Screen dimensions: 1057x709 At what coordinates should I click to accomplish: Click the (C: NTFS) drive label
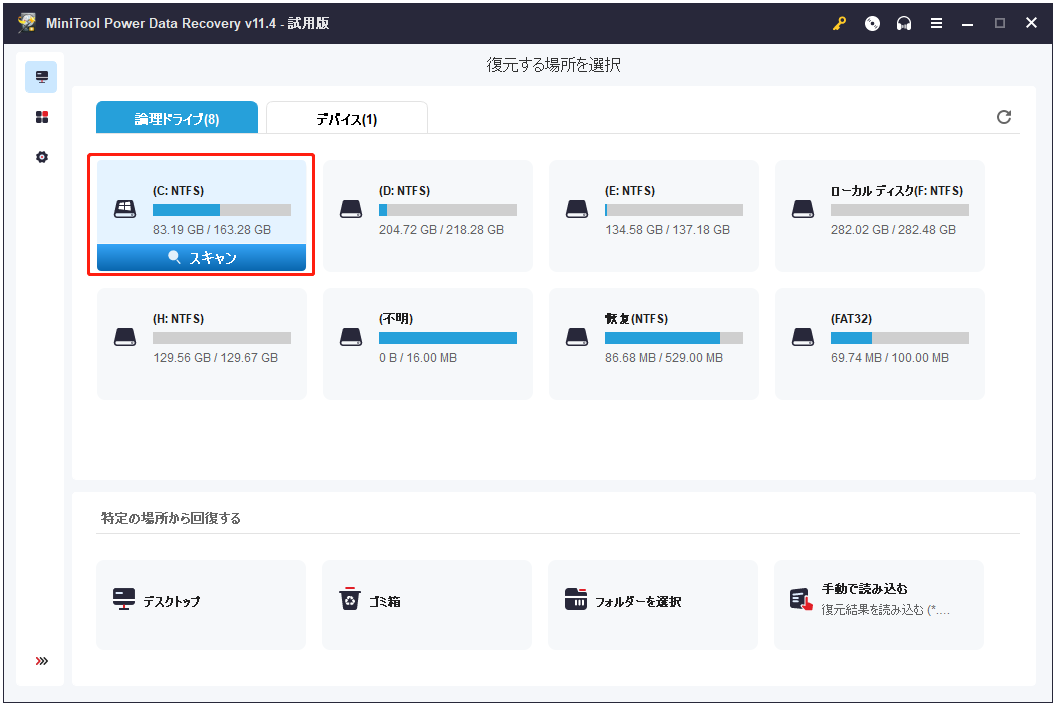(179, 191)
